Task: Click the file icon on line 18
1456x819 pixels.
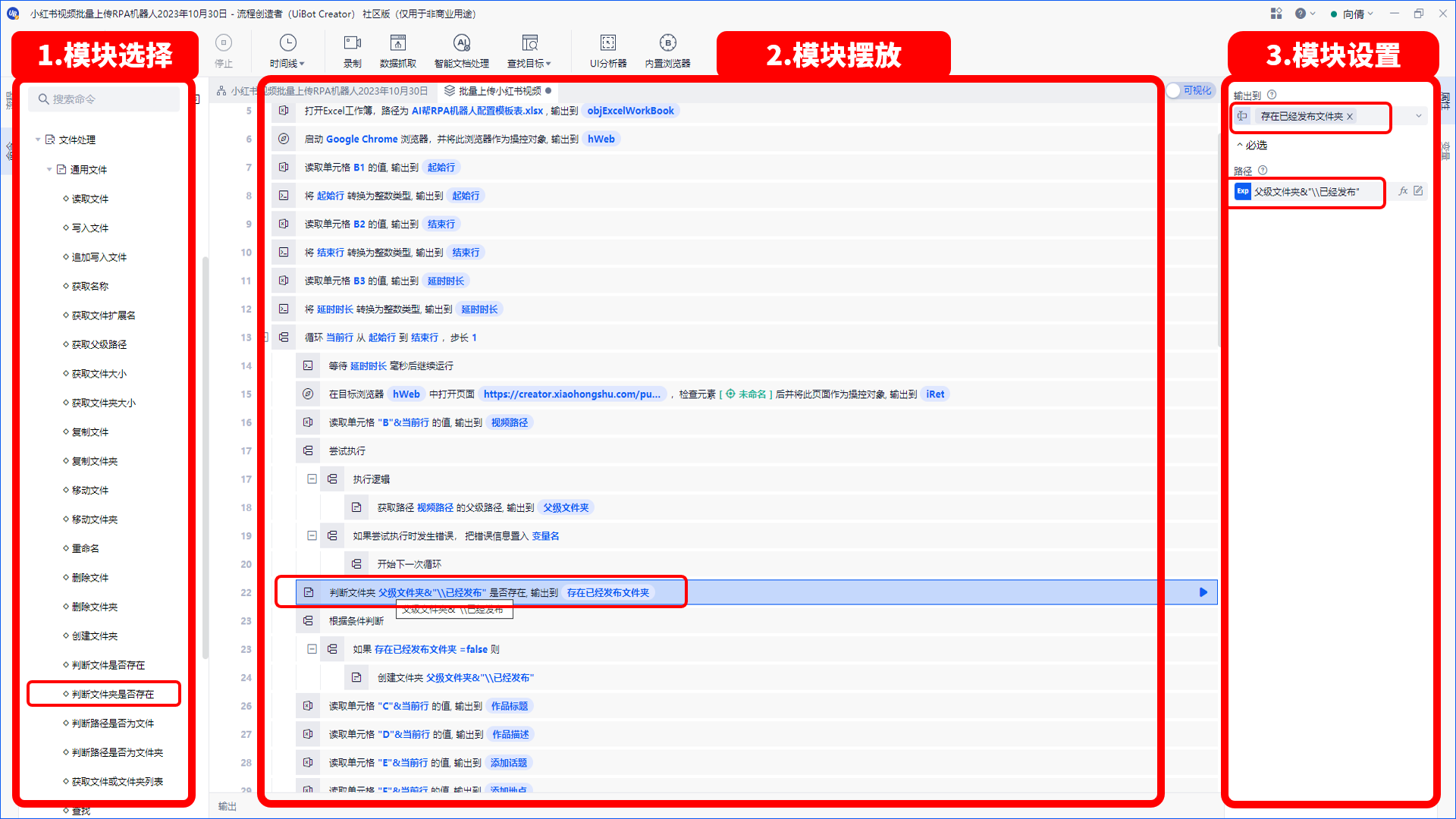Action: (x=356, y=507)
